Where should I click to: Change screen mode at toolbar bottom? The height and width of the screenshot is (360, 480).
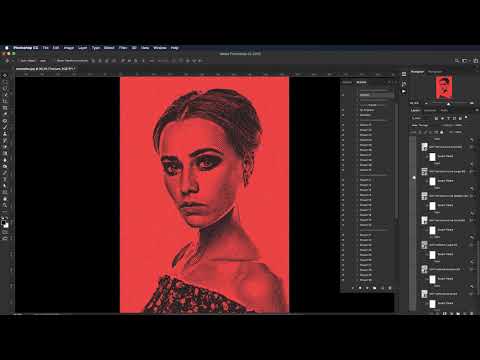click(x=5, y=239)
